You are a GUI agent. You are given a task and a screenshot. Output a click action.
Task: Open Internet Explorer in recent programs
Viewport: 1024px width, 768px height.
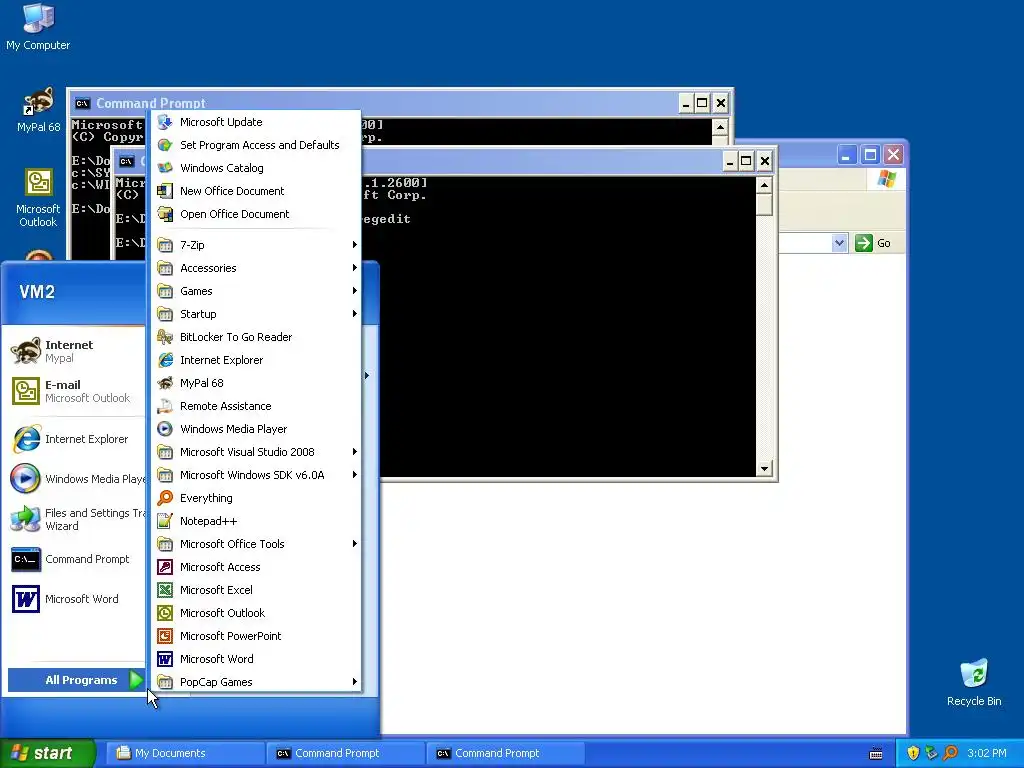click(x=76, y=439)
